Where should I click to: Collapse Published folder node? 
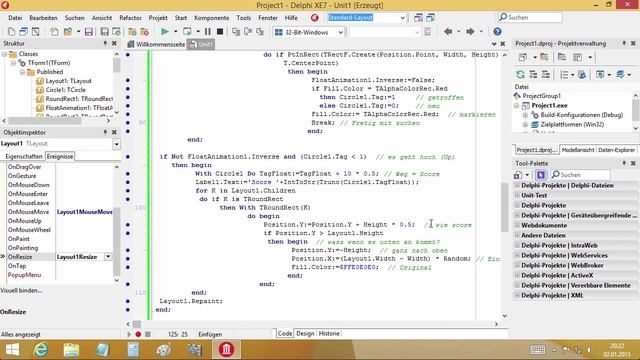tap(22, 72)
